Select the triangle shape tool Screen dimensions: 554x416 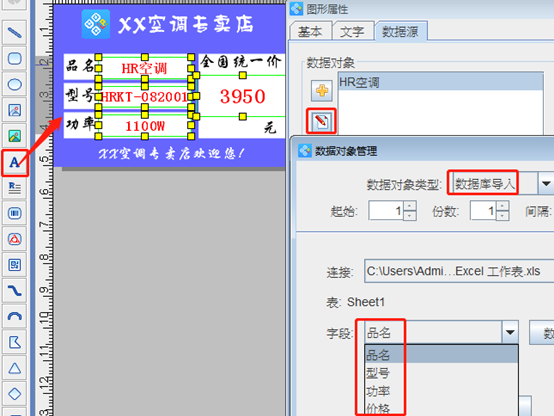point(14,368)
